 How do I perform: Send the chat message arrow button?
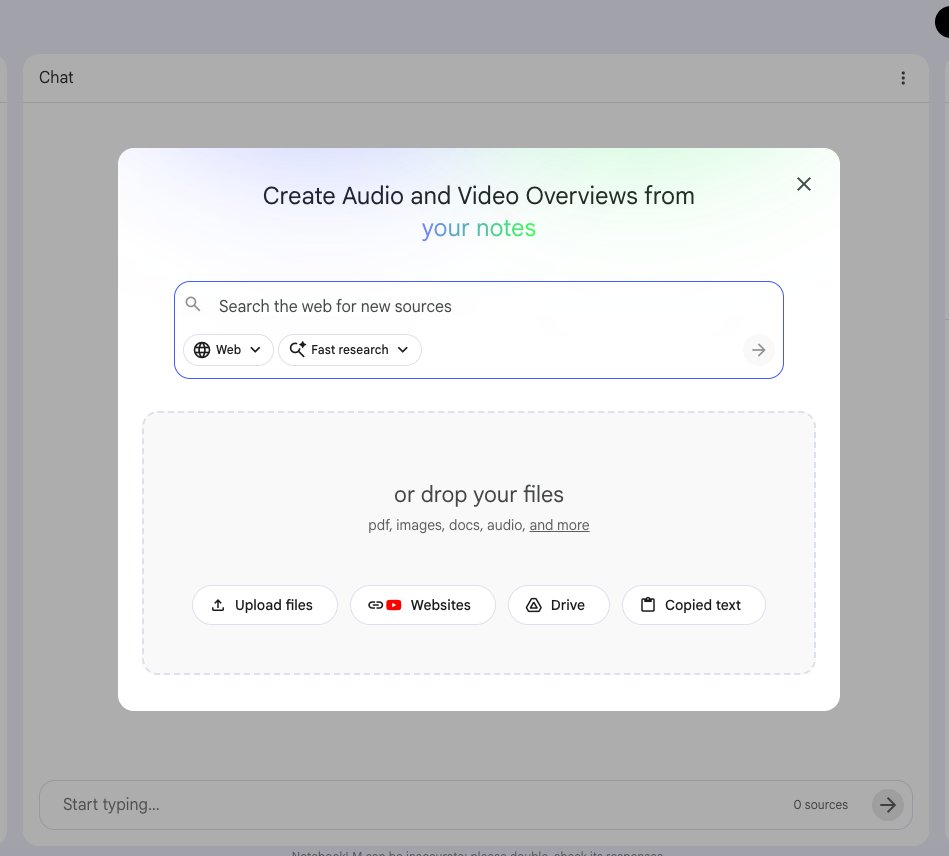pos(887,805)
